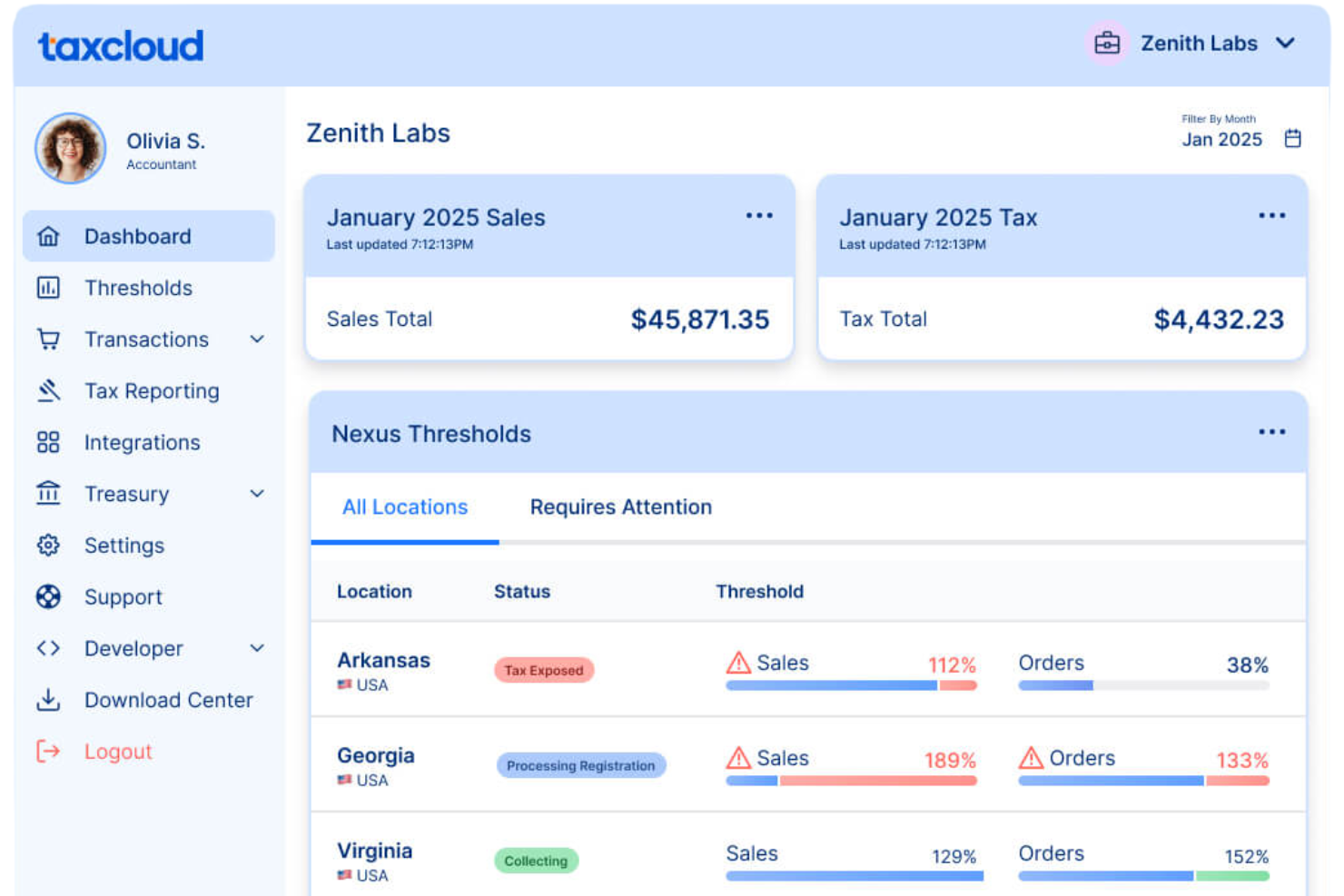The image size is (1344, 896).
Task: Click Georgia Sales 189% progress bar
Action: point(851,781)
